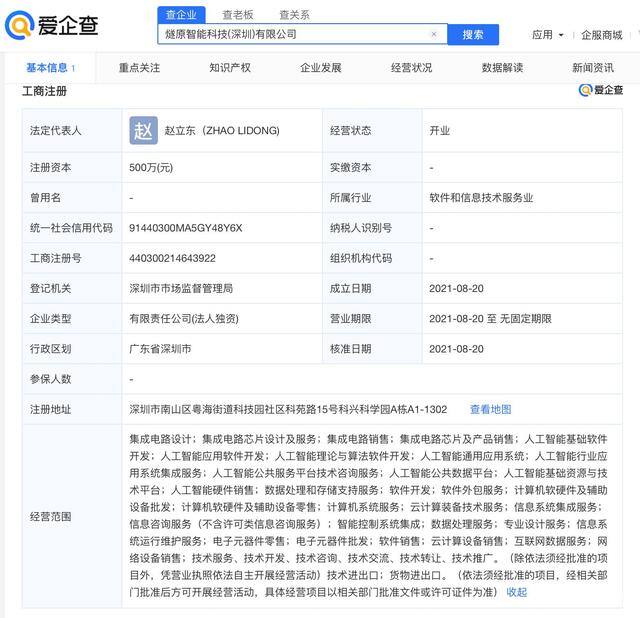
Task: Click the company type 有限责任公司(法人独资)
Action: tap(184, 319)
